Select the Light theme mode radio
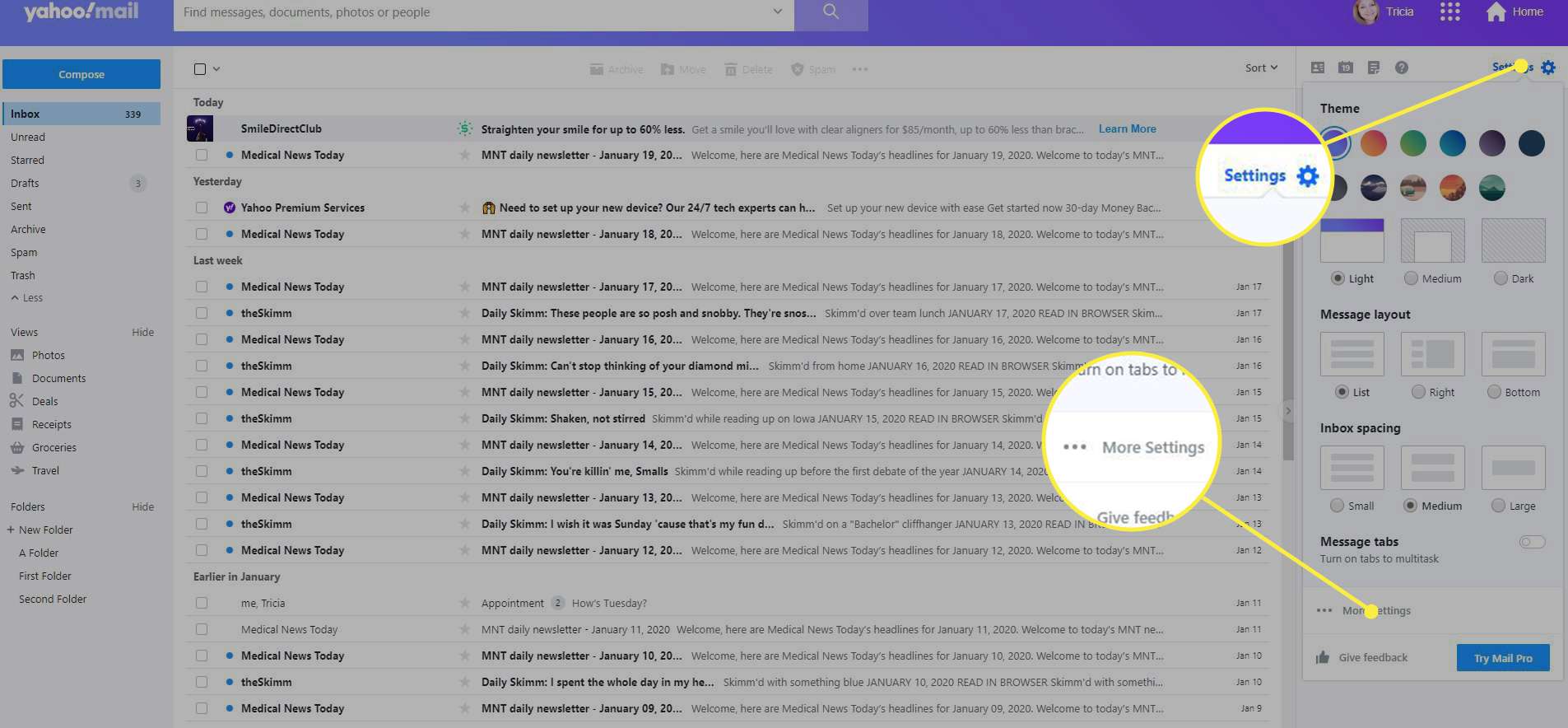This screenshot has height=728, width=1568. [1338, 278]
